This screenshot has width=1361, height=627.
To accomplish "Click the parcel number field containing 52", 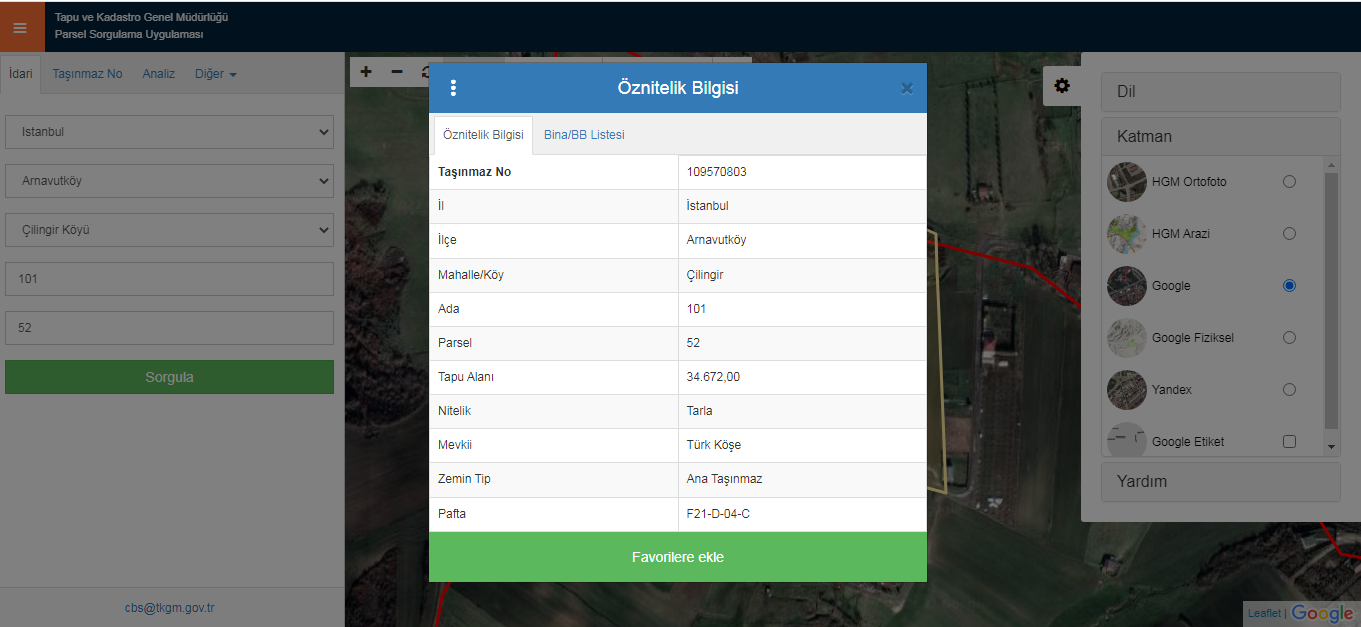I will pos(169,328).
